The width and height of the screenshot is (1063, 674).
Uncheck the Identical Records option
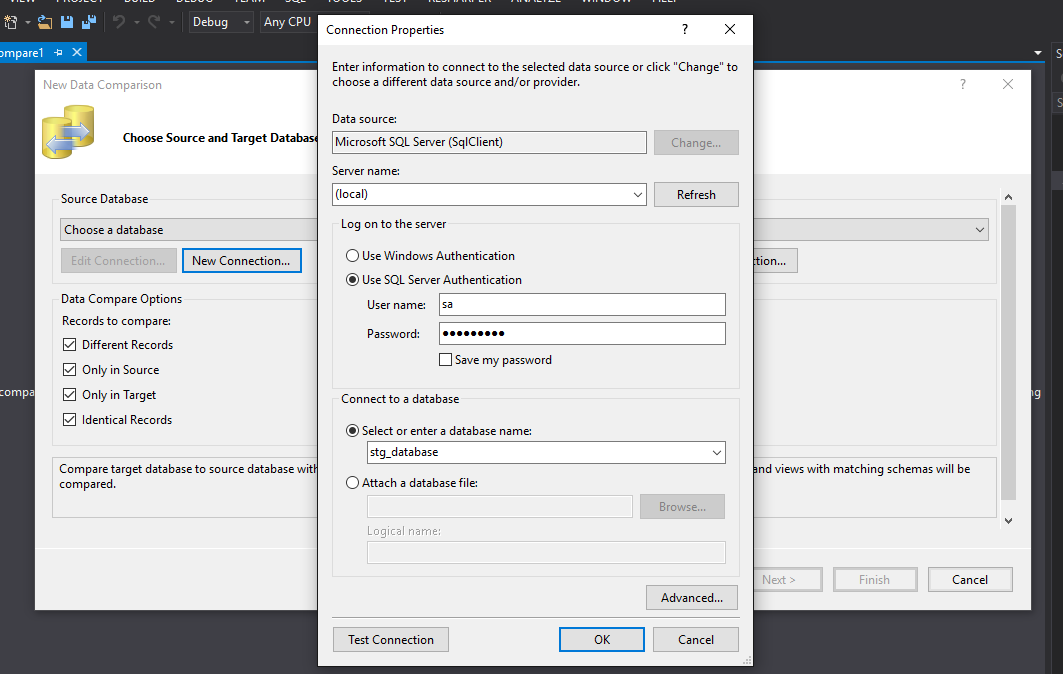click(x=69, y=419)
